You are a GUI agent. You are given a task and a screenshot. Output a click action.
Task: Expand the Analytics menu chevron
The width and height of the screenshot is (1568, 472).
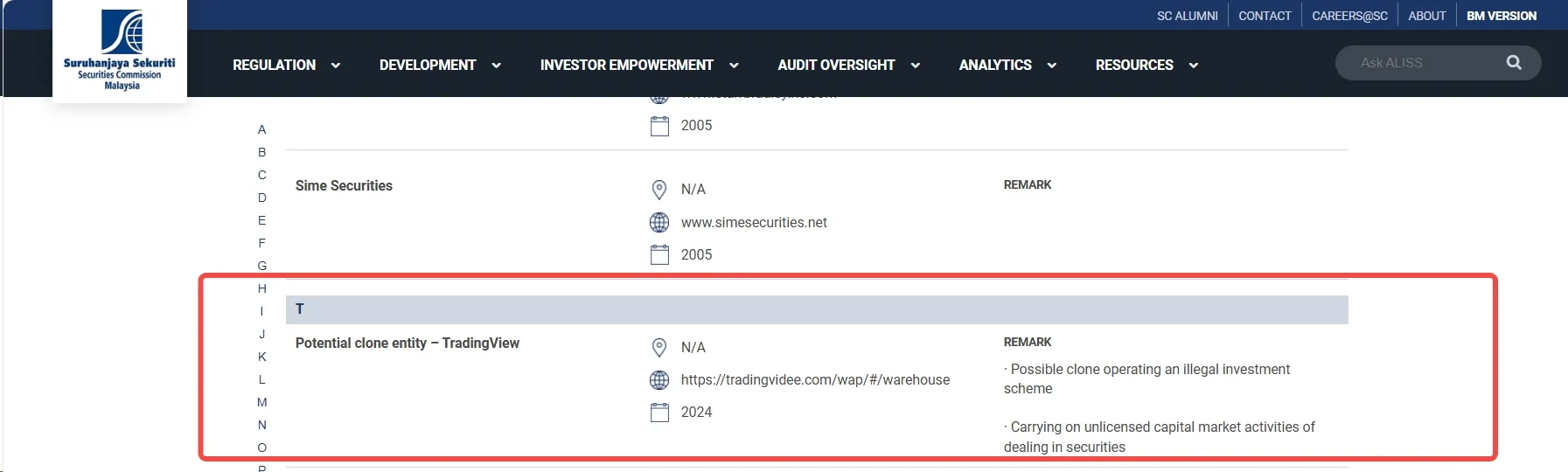coord(1052,66)
